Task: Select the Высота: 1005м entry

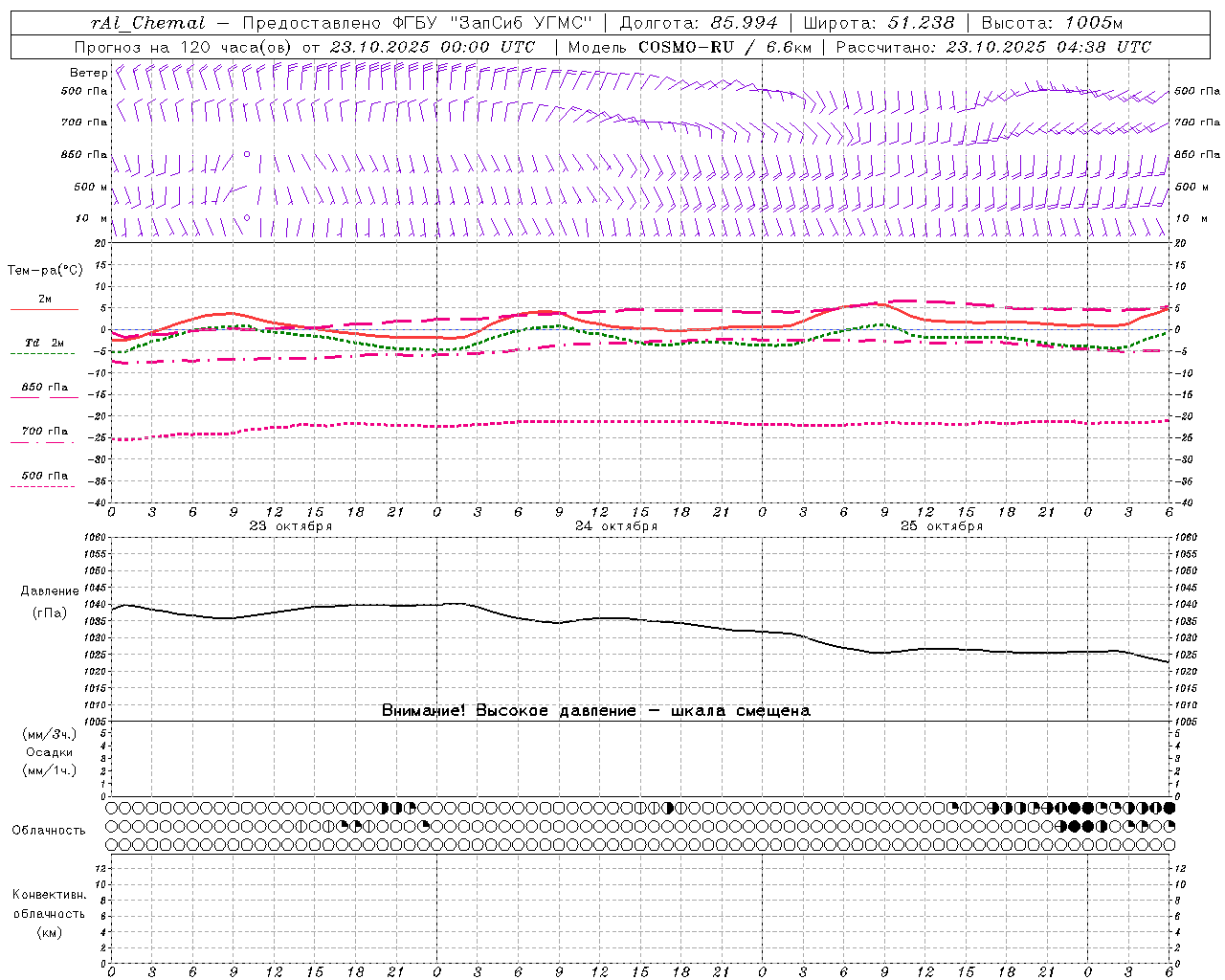Action: [x=1052, y=23]
